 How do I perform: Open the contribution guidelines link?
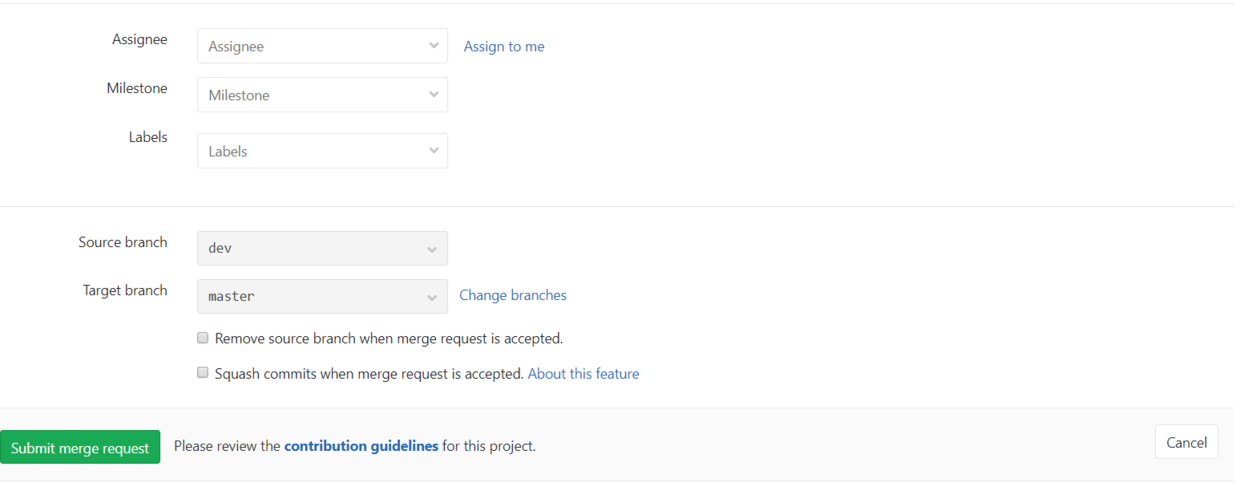361,446
